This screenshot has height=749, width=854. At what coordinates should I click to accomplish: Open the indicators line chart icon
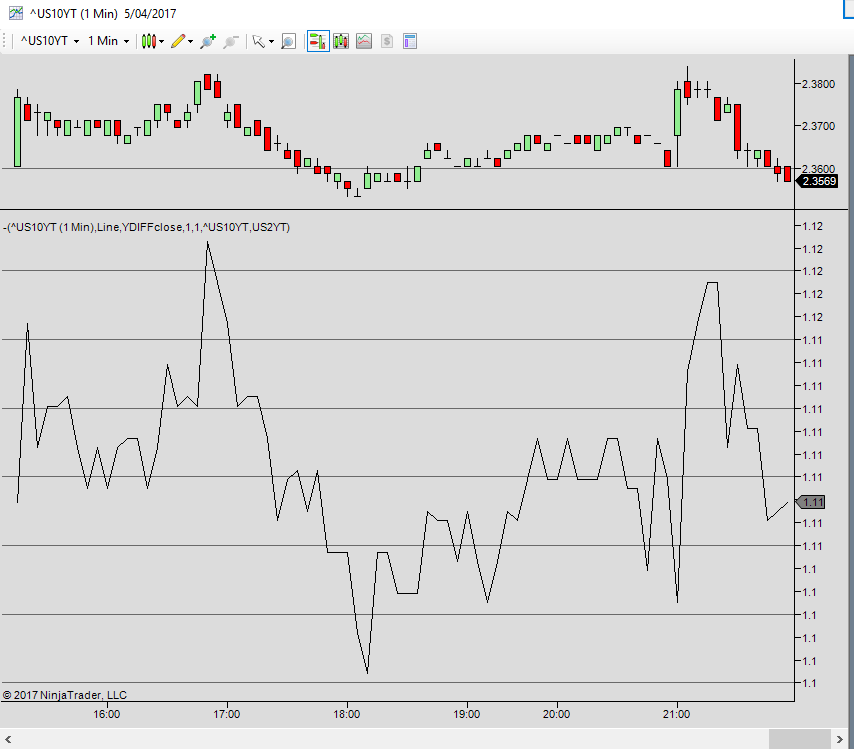pyautogui.click(x=364, y=41)
